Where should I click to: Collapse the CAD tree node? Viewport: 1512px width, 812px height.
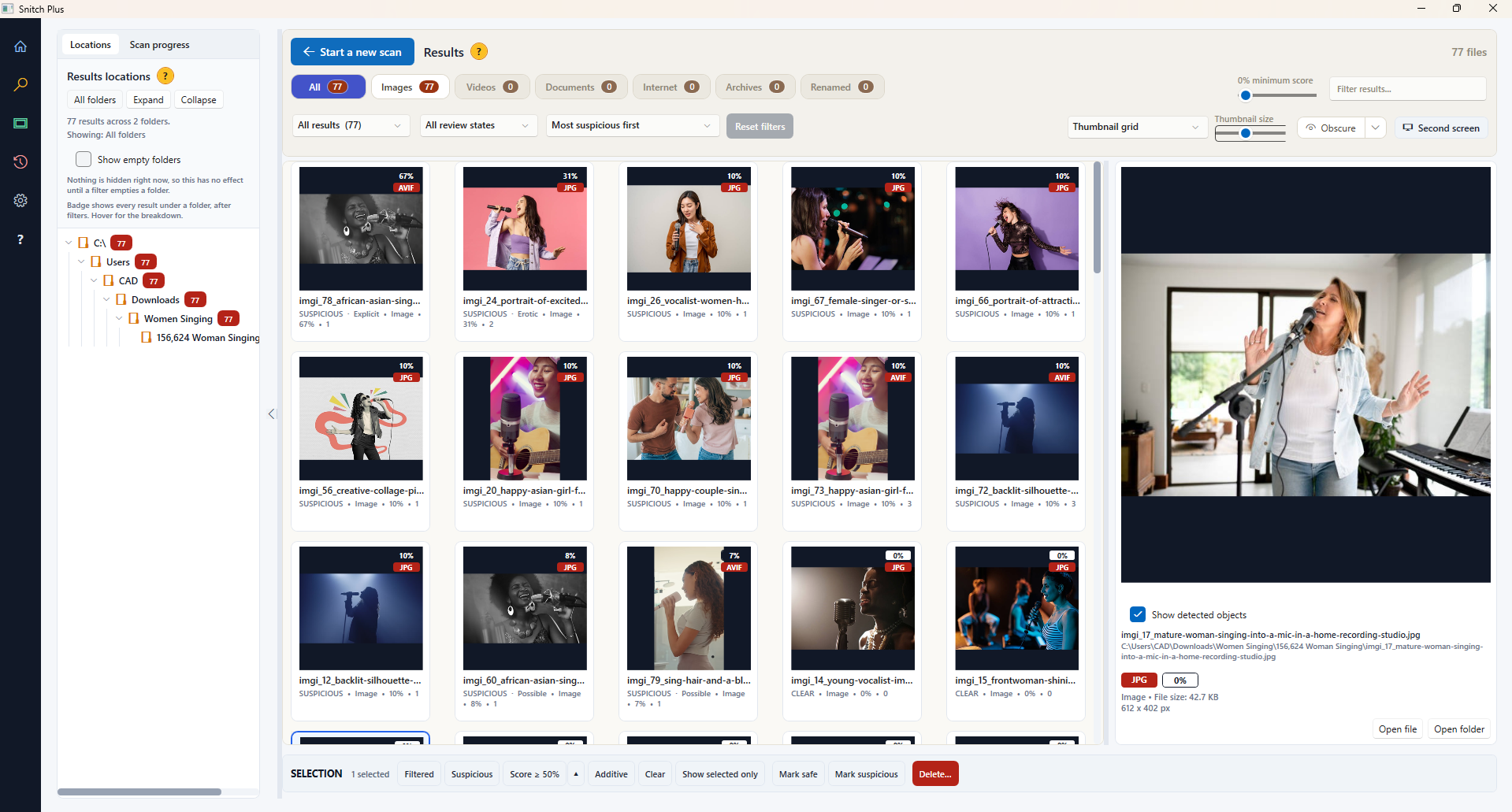(x=94, y=280)
